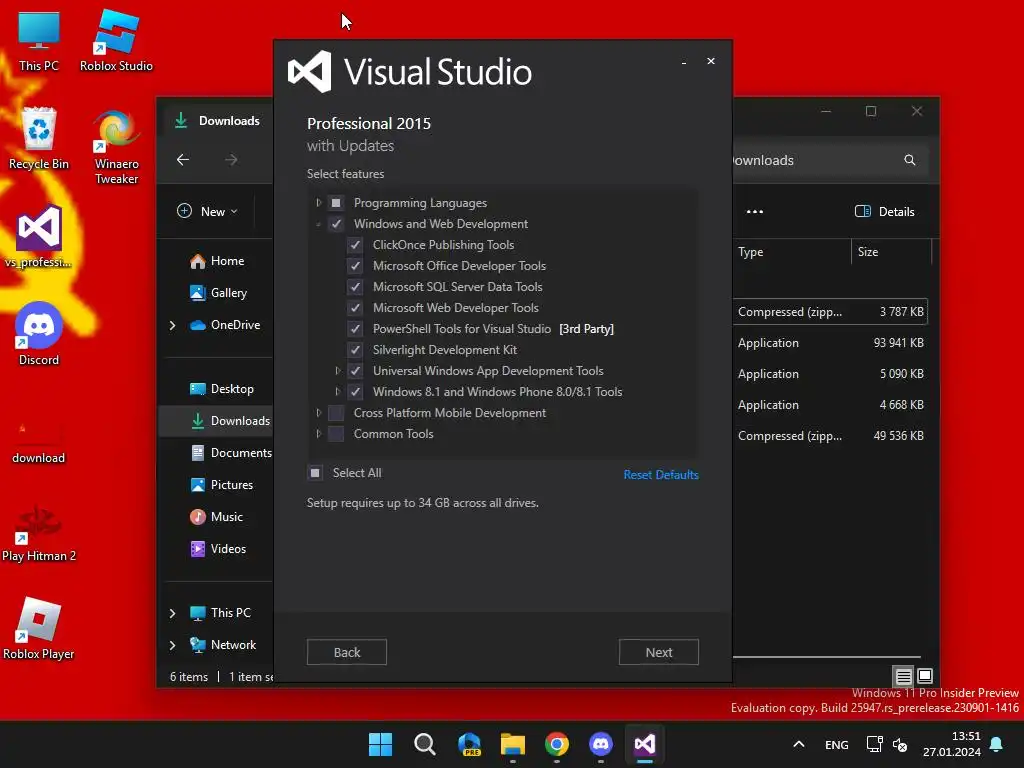Check Cross Platform Mobile Development
1024x768 pixels.
point(336,413)
